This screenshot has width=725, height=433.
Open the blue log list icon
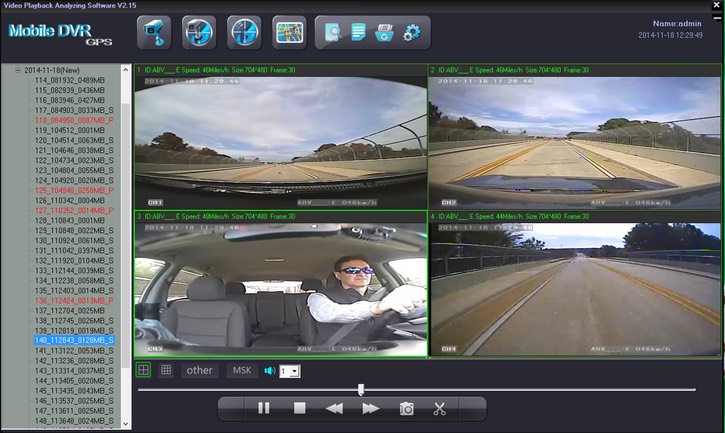pos(358,33)
